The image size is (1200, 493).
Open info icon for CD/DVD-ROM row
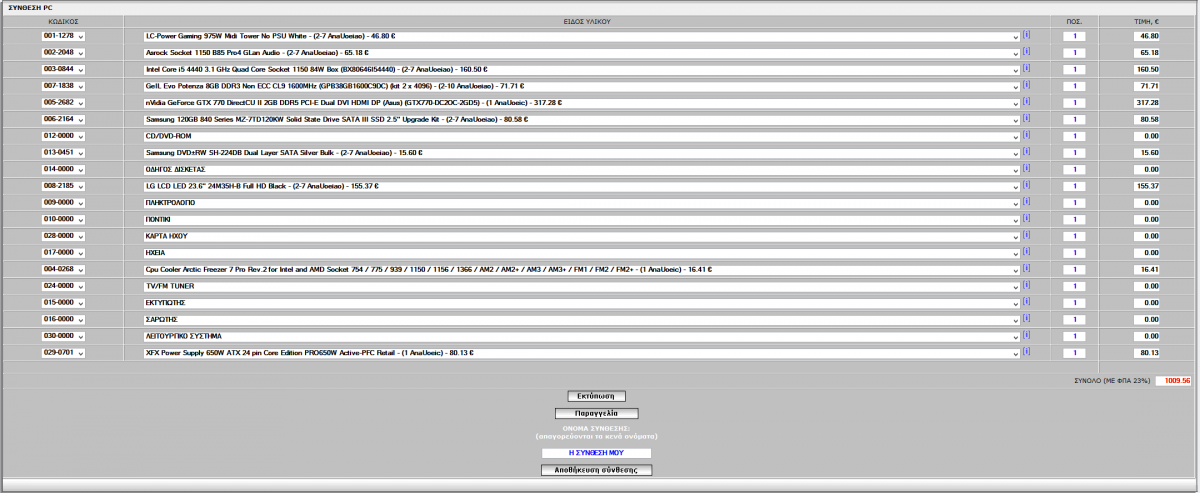click(x=1026, y=135)
